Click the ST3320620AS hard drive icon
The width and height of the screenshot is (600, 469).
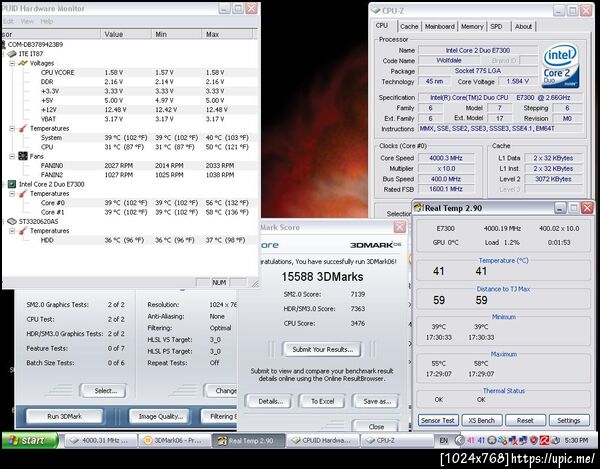click(12, 221)
